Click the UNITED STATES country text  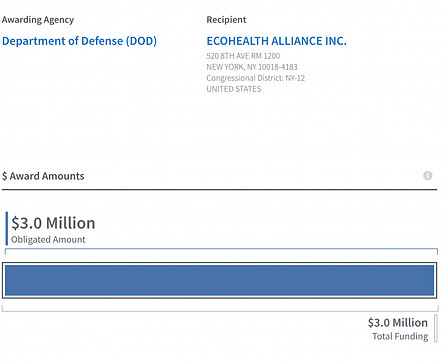tap(234, 89)
